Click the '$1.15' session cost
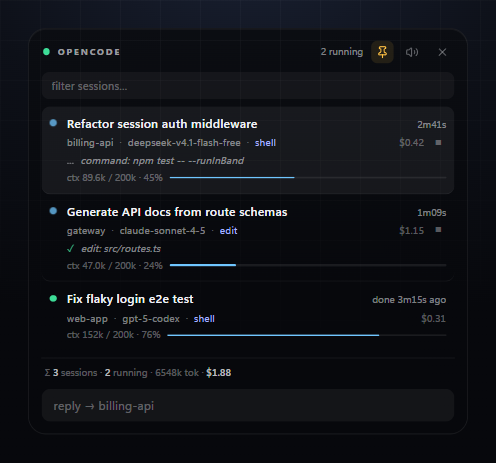The height and width of the screenshot is (463, 496). pos(412,230)
